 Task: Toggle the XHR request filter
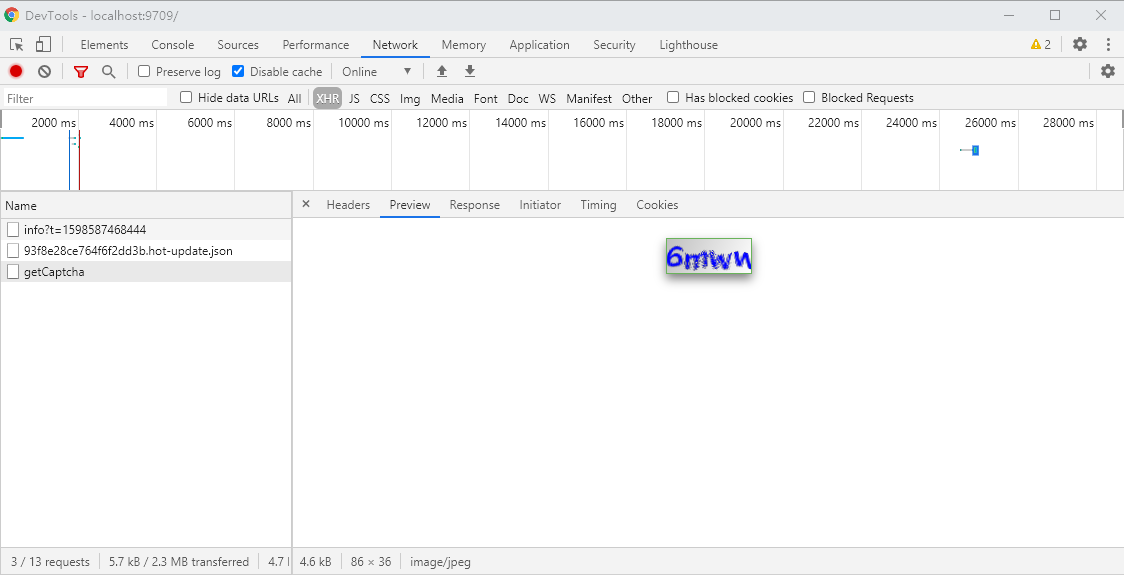(x=328, y=98)
